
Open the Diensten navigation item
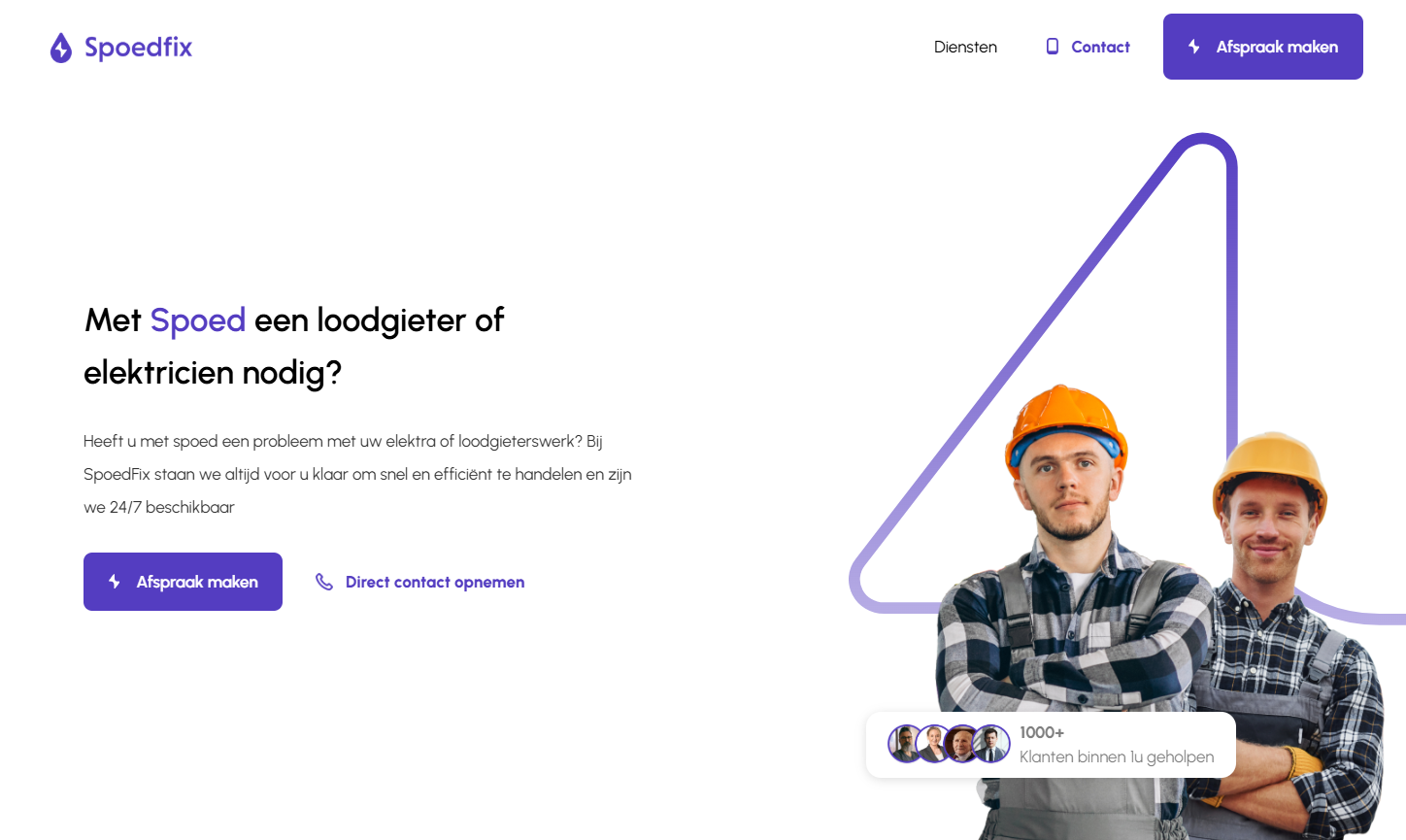(965, 47)
